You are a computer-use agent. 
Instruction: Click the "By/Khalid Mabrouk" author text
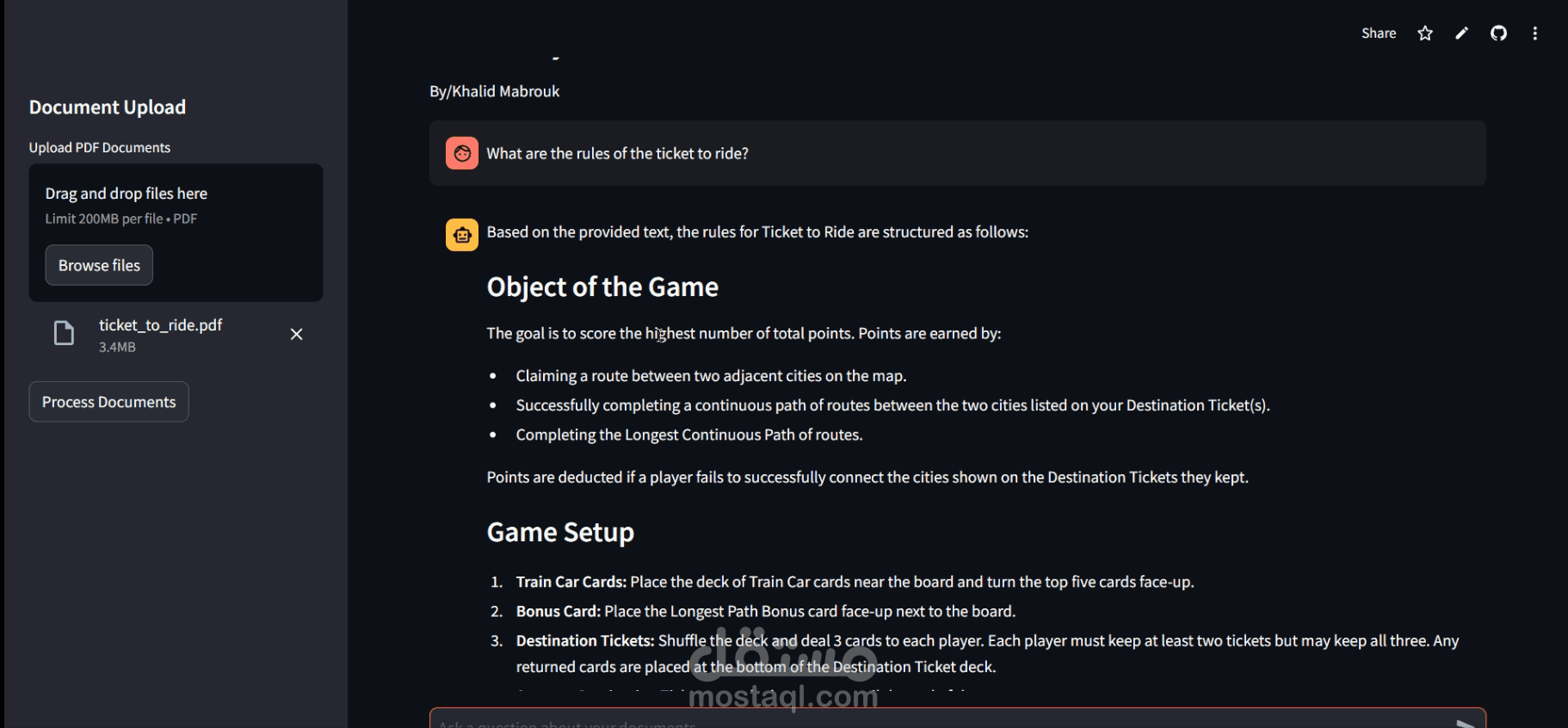coord(495,92)
